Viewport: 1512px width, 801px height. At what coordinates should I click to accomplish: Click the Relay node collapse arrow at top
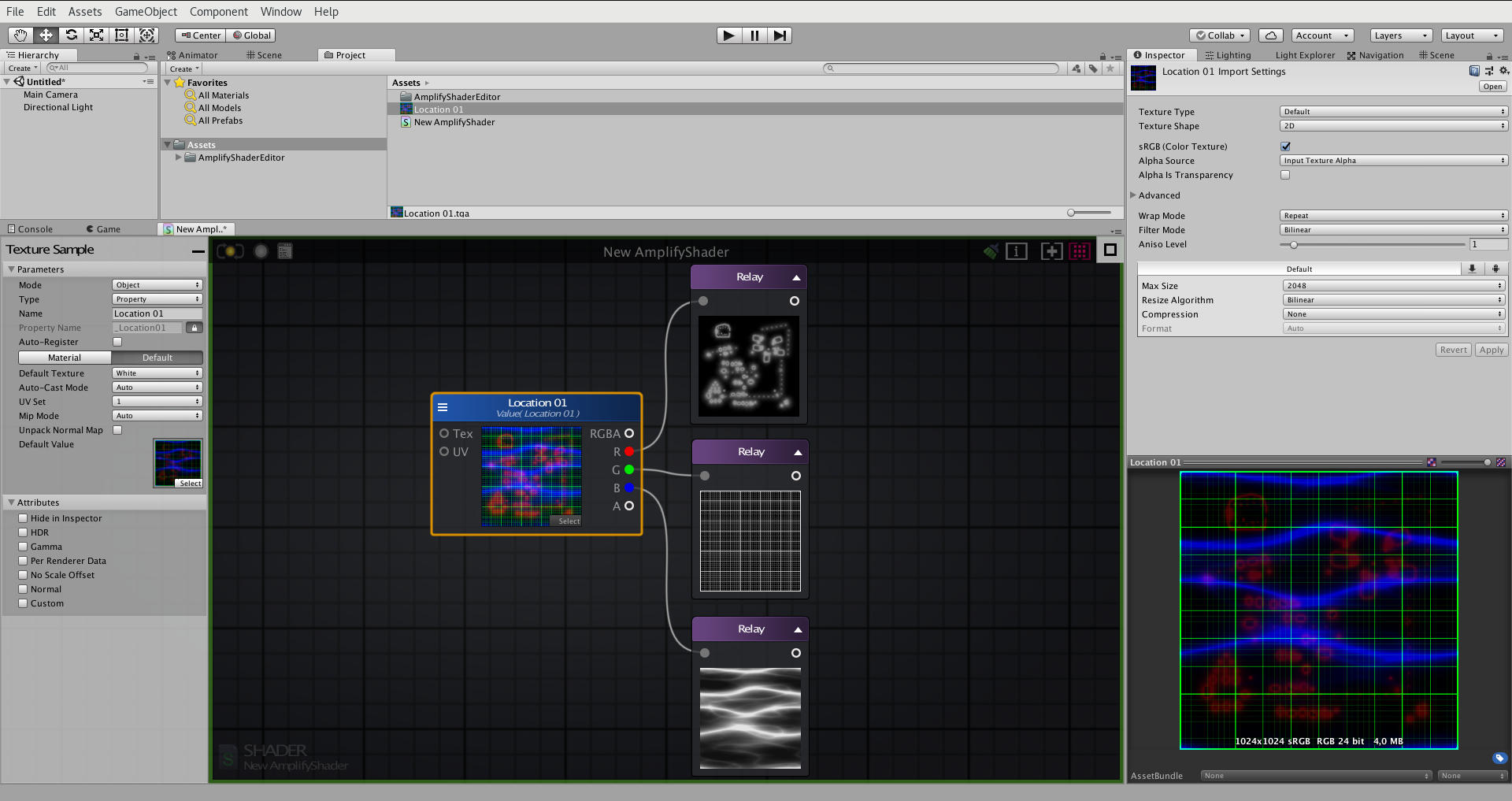click(x=796, y=277)
